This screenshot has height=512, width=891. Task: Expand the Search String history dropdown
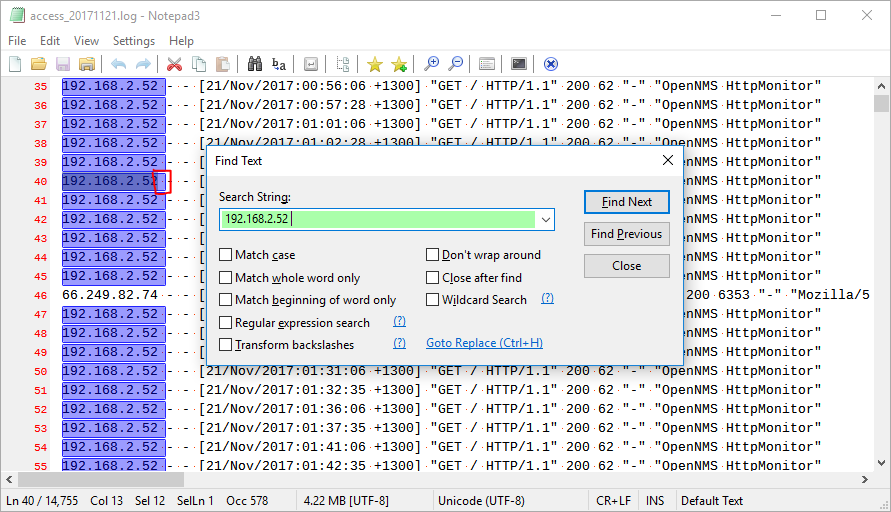(x=546, y=219)
